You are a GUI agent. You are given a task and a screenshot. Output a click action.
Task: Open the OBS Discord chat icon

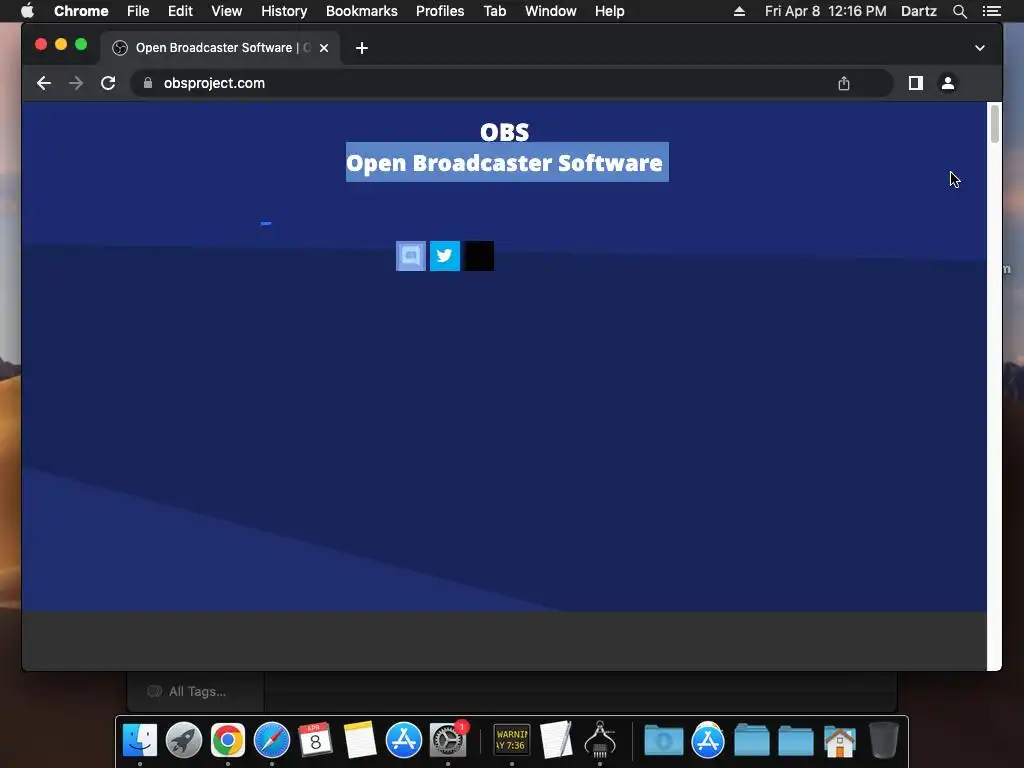tap(411, 255)
